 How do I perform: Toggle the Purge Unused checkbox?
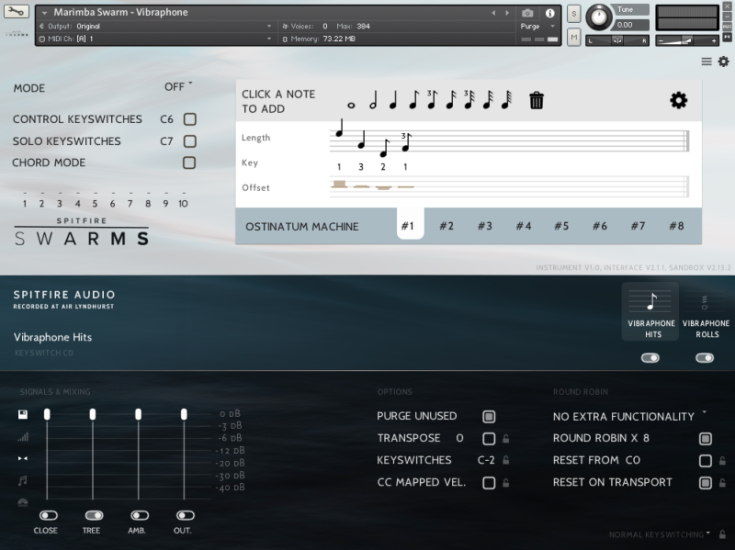pyautogui.click(x=489, y=416)
